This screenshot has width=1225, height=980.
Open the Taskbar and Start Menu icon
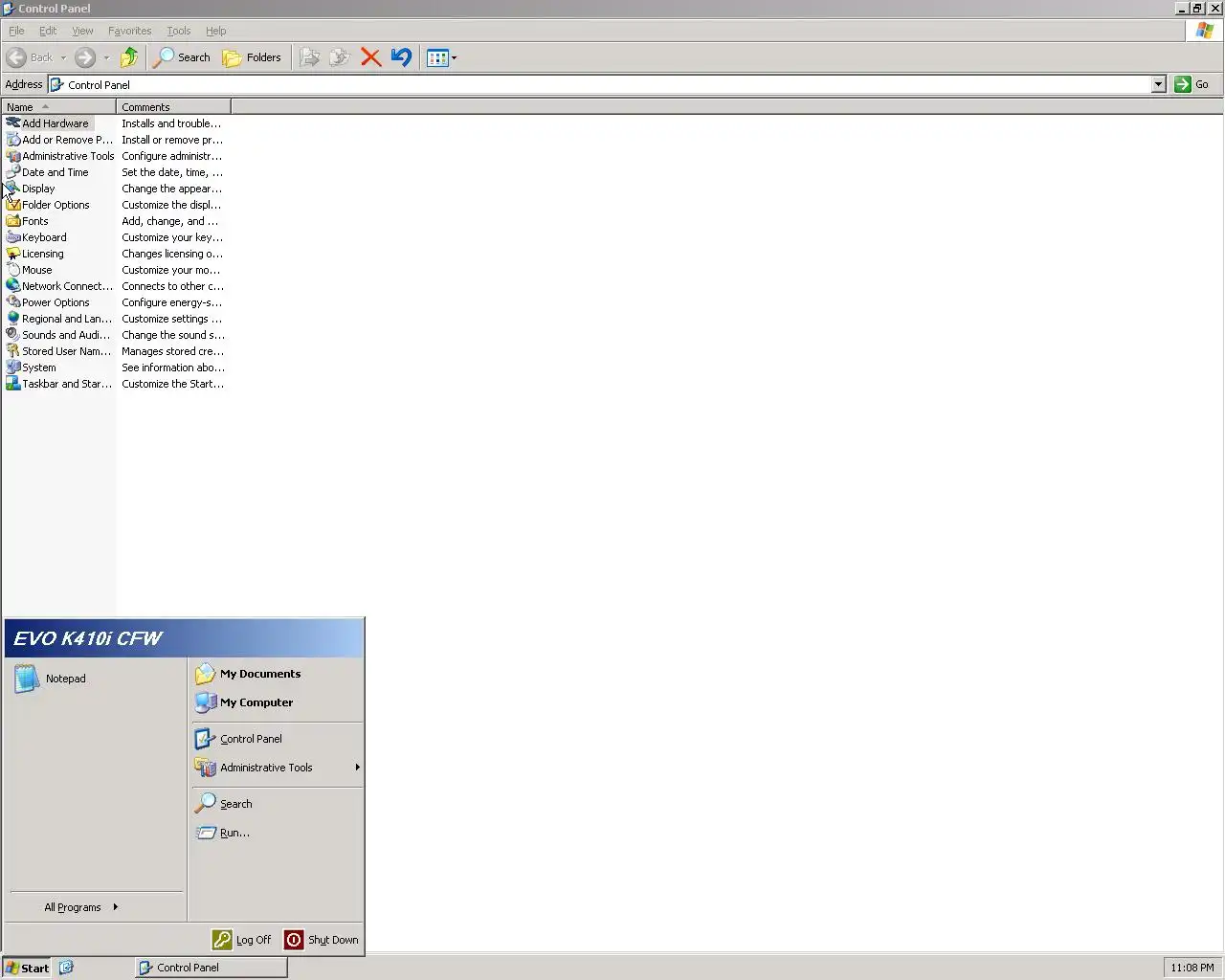[13, 384]
